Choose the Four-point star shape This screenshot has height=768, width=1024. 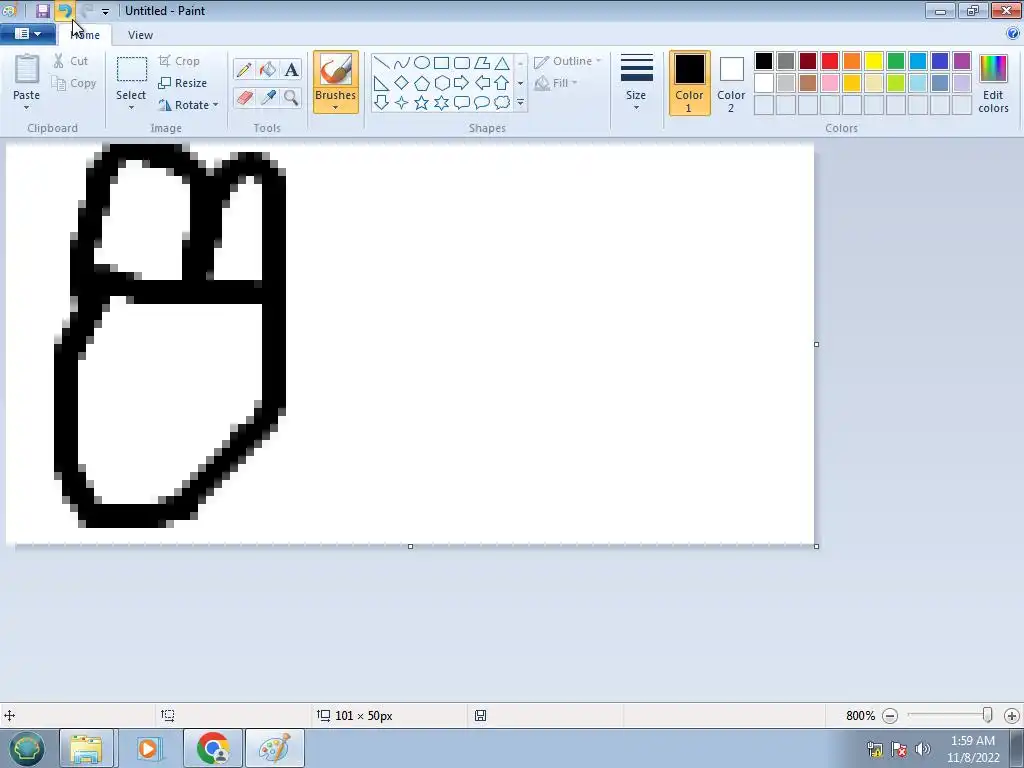click(402, 103)
